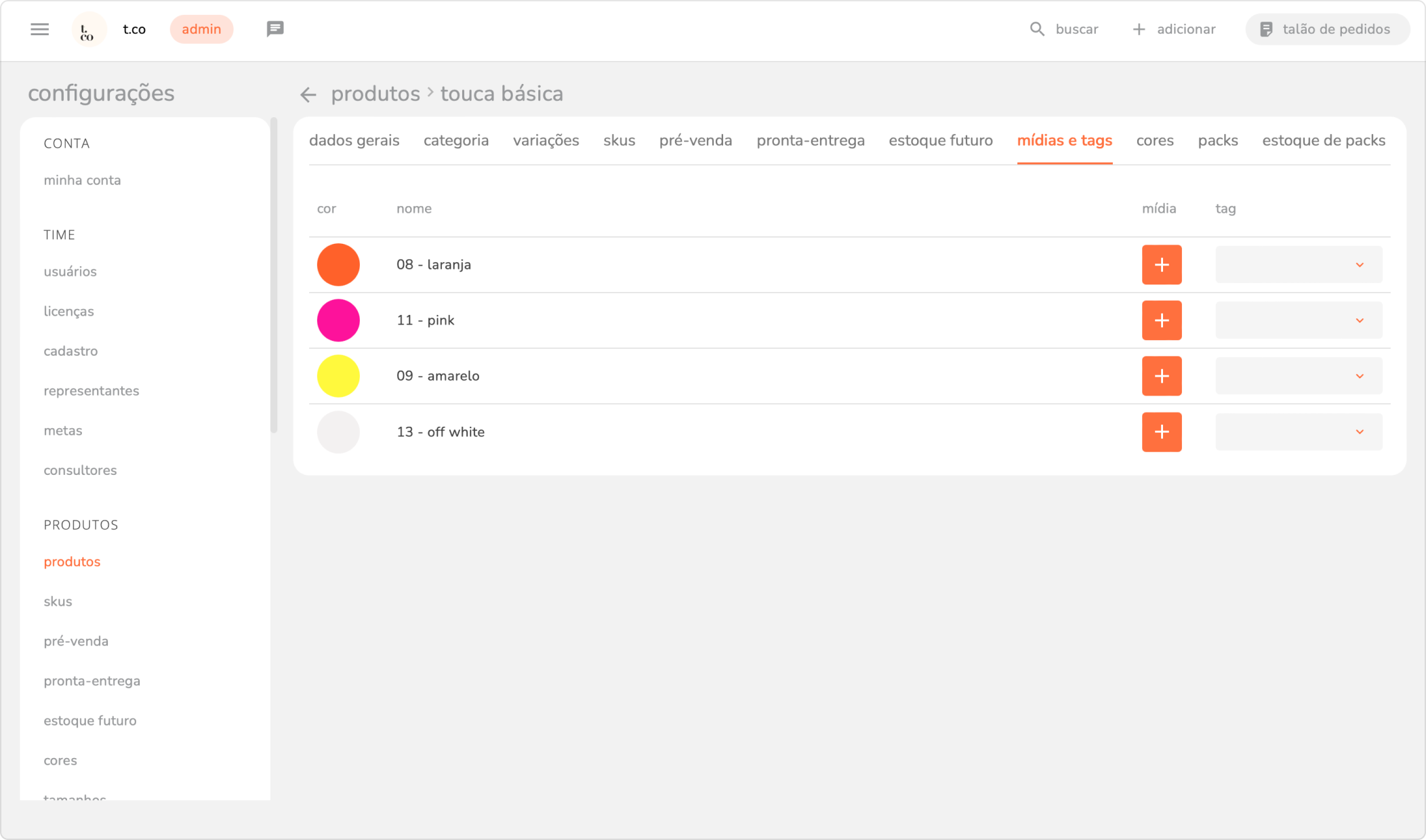Switch to the variações tab

coord(546,141)
